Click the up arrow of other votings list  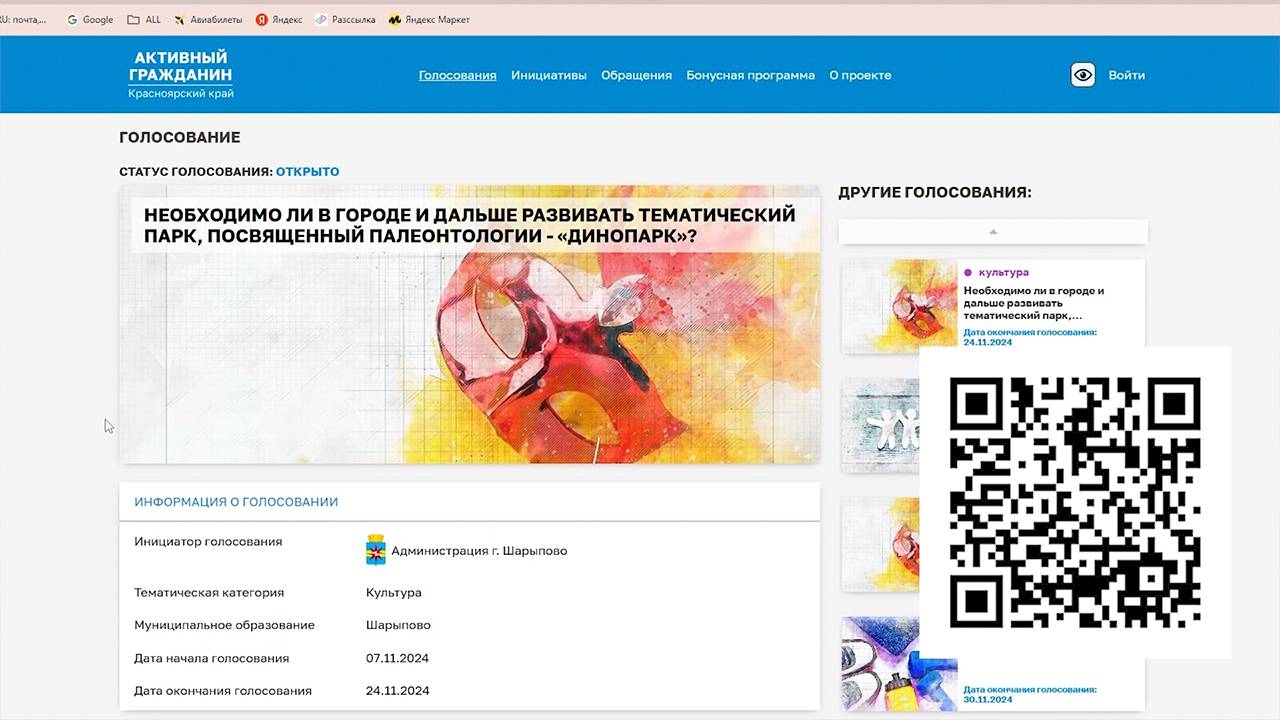pyautogui.click(x=993, y=232)
